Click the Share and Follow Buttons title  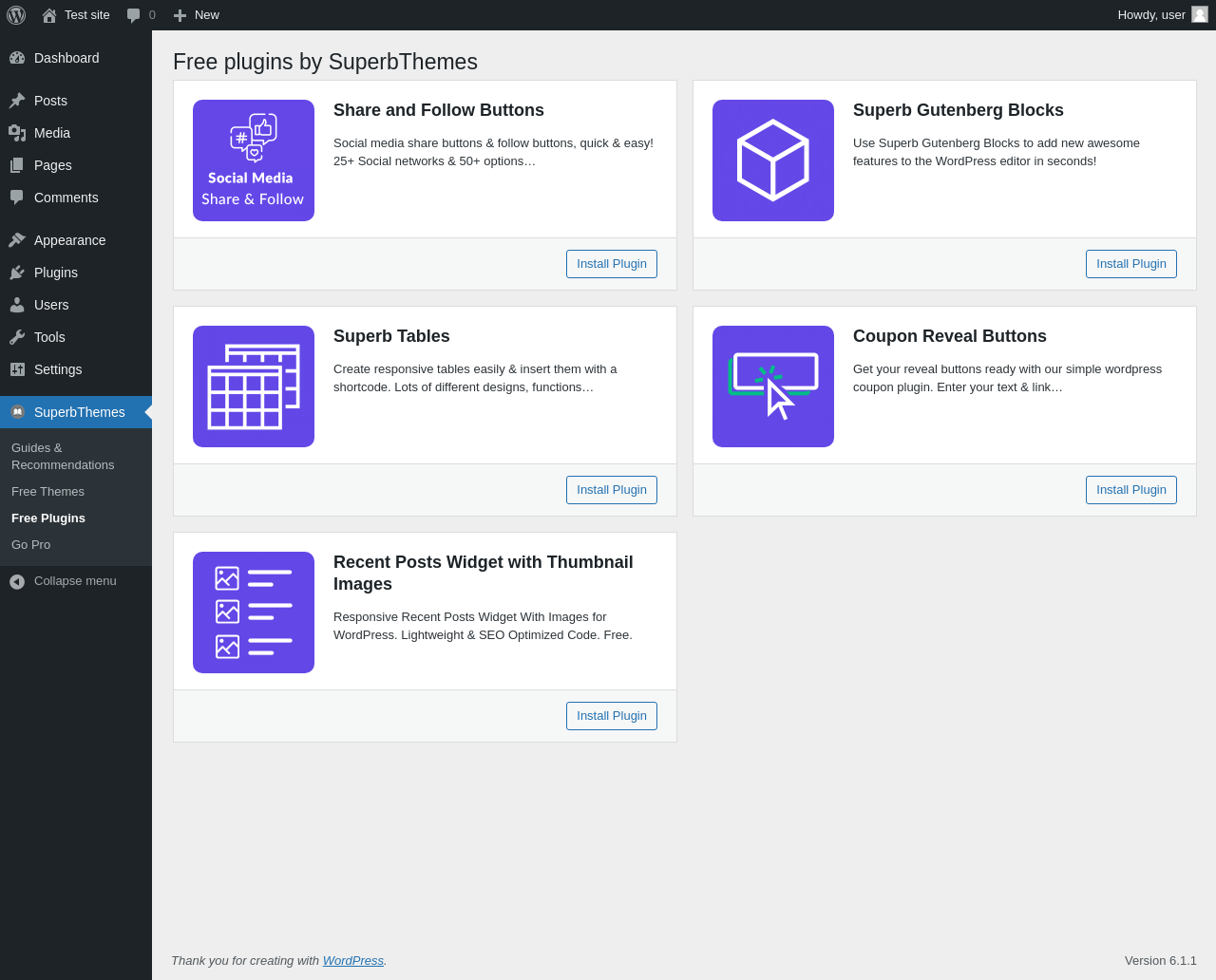(x=439, y=110)
